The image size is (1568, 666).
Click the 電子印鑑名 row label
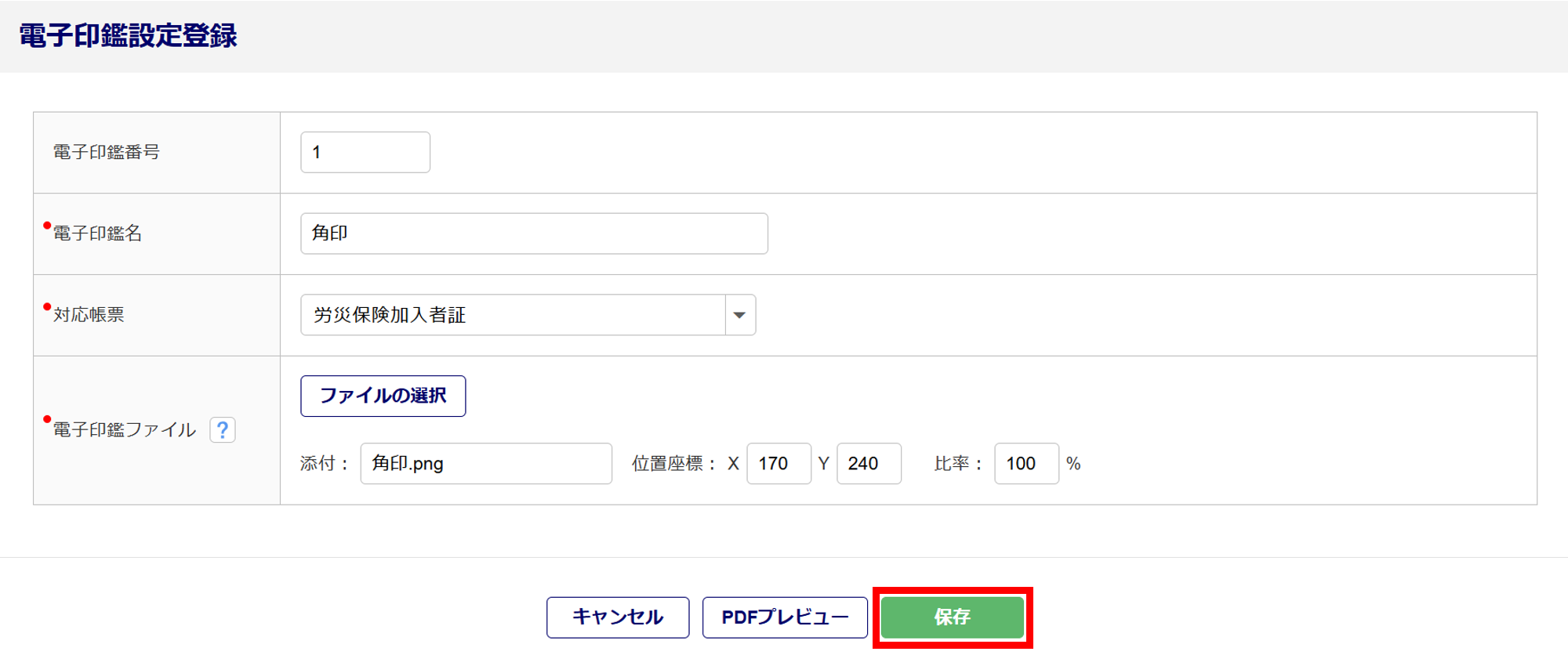click(x=97, y=233)
